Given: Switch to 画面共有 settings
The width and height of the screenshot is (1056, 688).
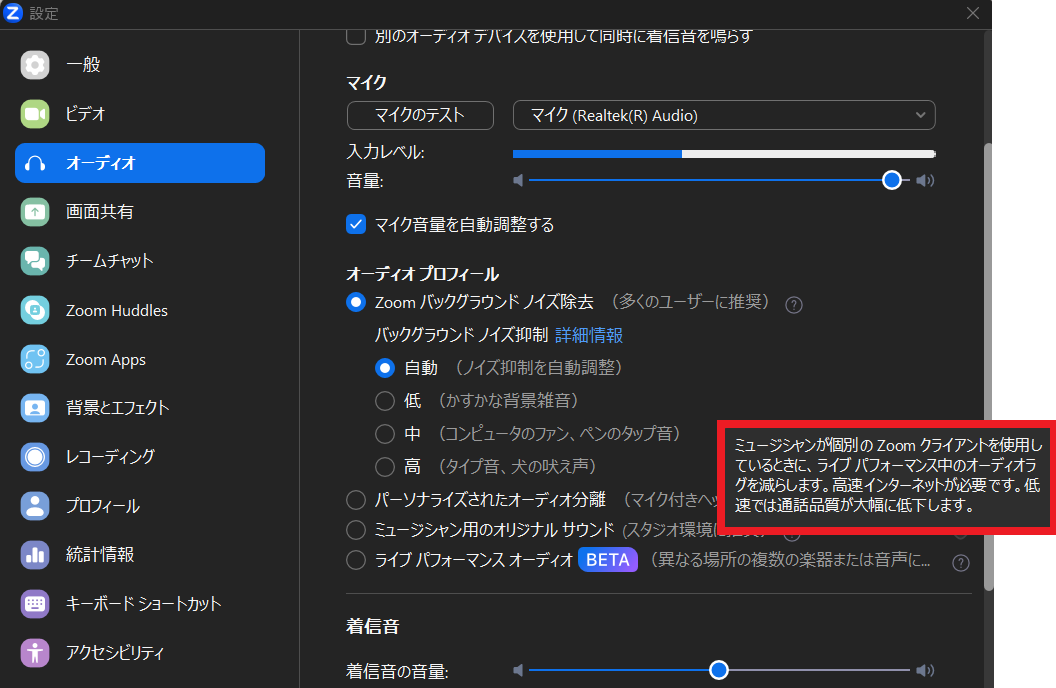Looking at the screenshot, I should point(140,212).
